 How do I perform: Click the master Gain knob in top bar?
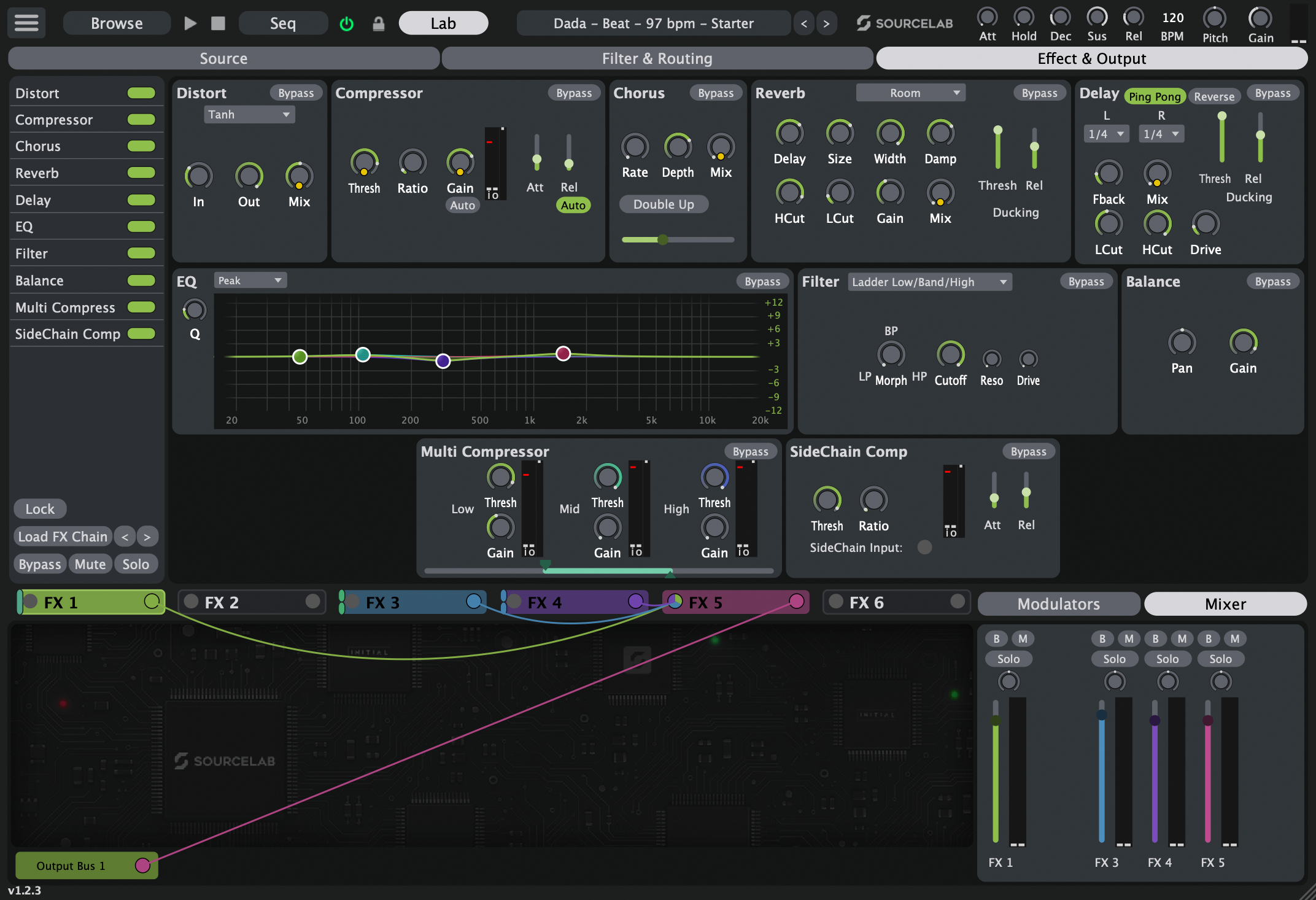coord(1260,18)
